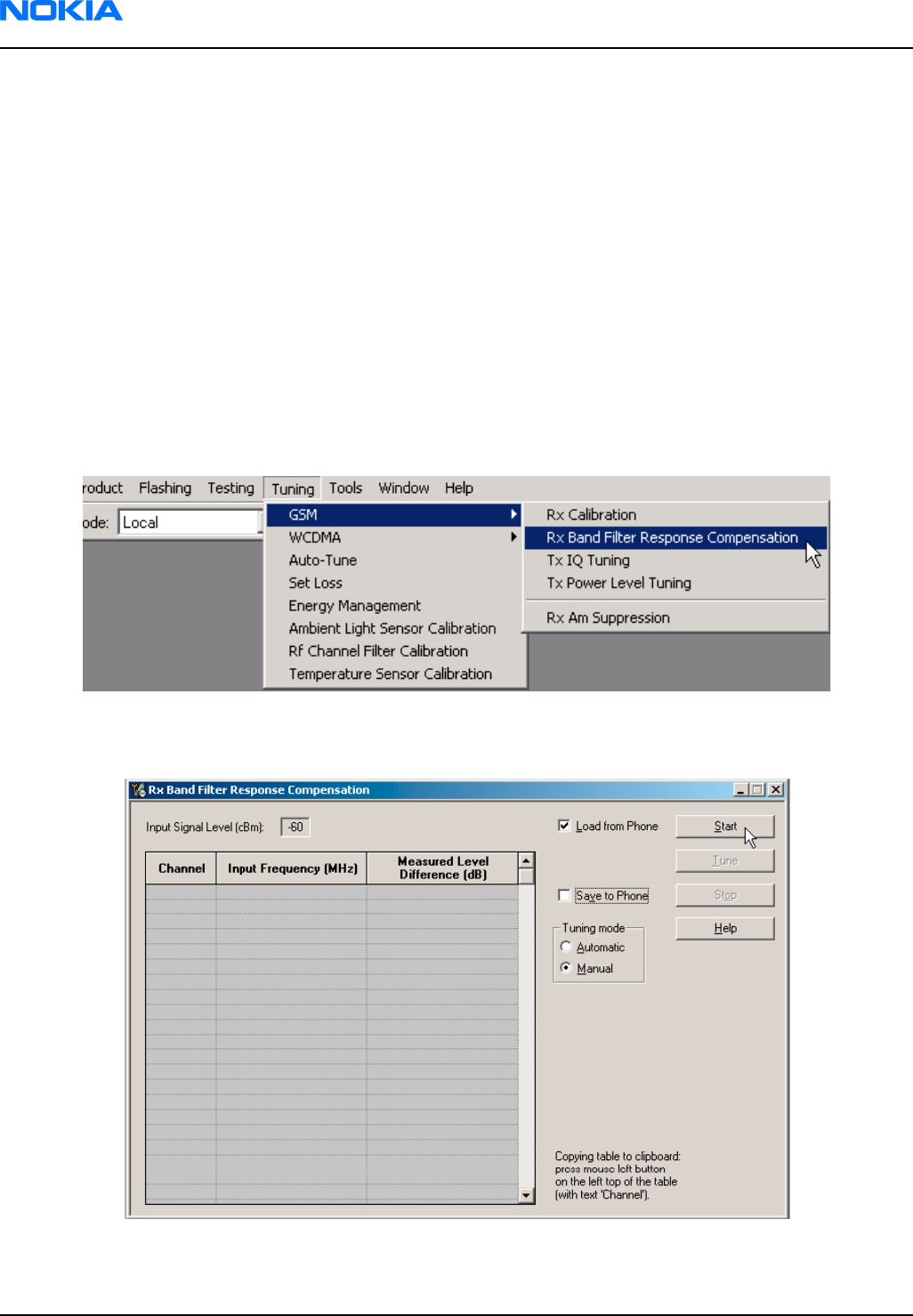Select Rx Band Filter Response Compensation
The height and width of the screenshot is (1316, 913).
[675, 537]
